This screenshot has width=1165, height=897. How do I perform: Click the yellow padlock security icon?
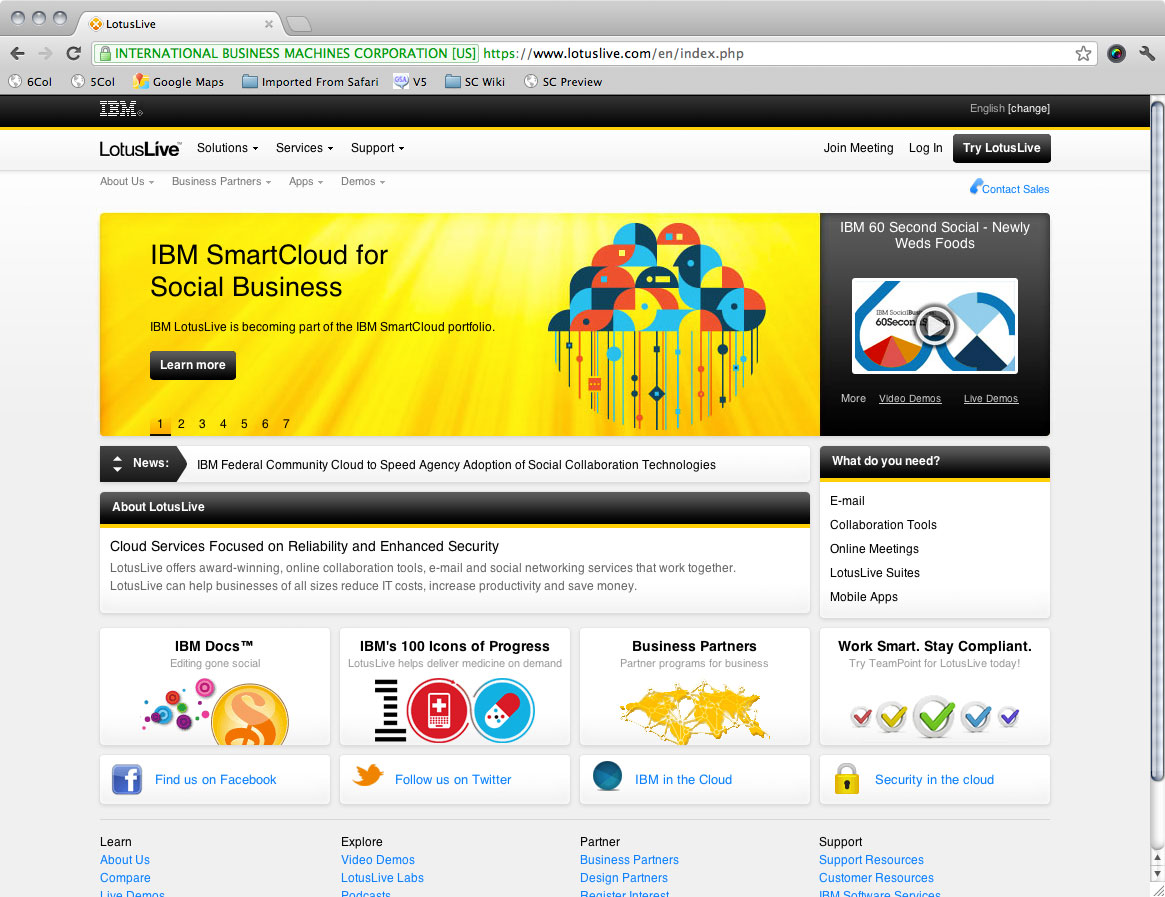tap(847, 779)
